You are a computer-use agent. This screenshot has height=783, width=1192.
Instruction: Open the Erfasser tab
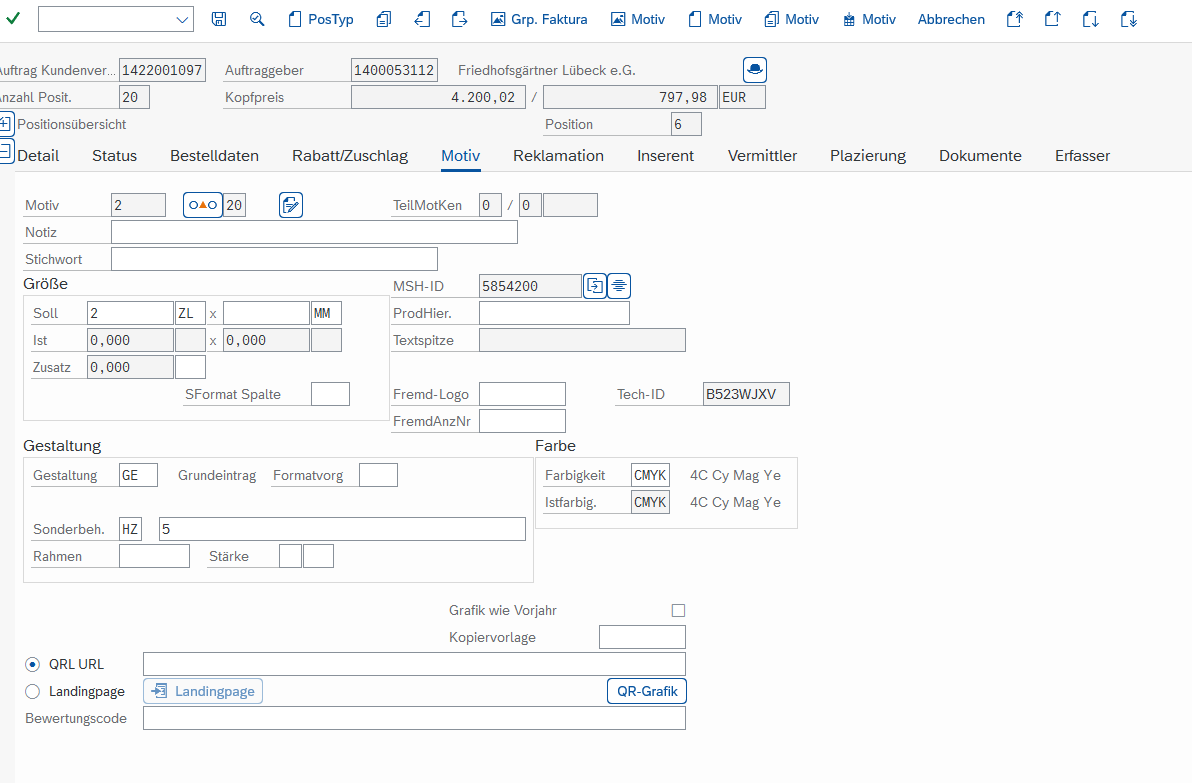(x=1083, y=156)
